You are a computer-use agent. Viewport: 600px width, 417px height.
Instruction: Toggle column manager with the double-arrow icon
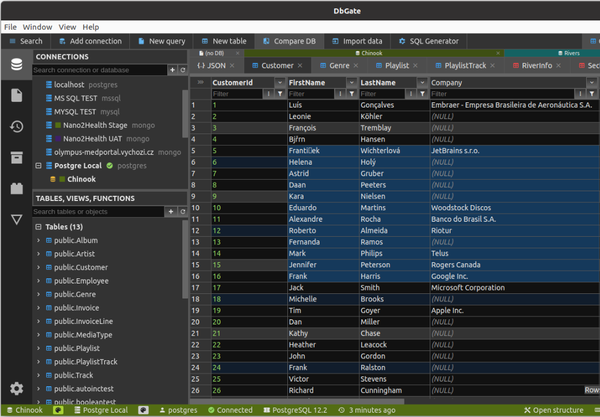click(x=201, y=82)
